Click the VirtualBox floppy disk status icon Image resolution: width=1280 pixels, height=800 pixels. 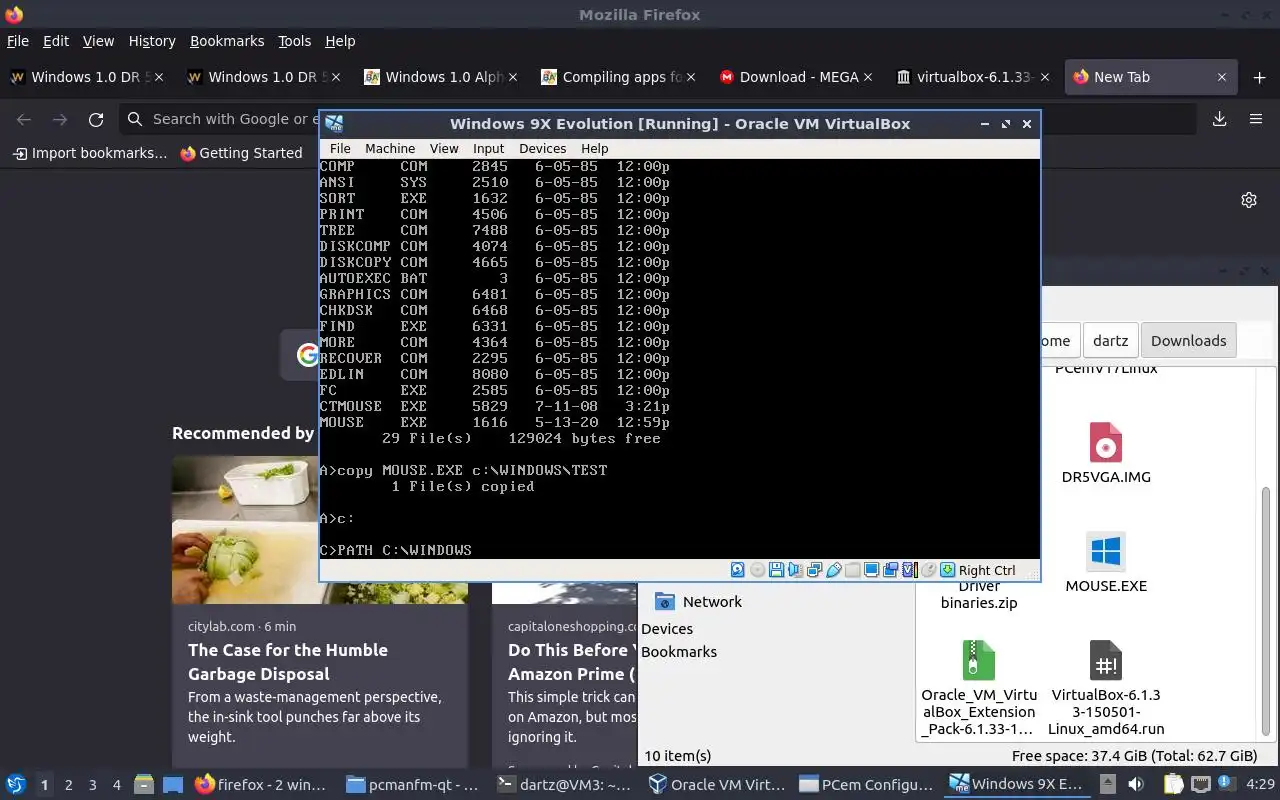tap(776, 570)
